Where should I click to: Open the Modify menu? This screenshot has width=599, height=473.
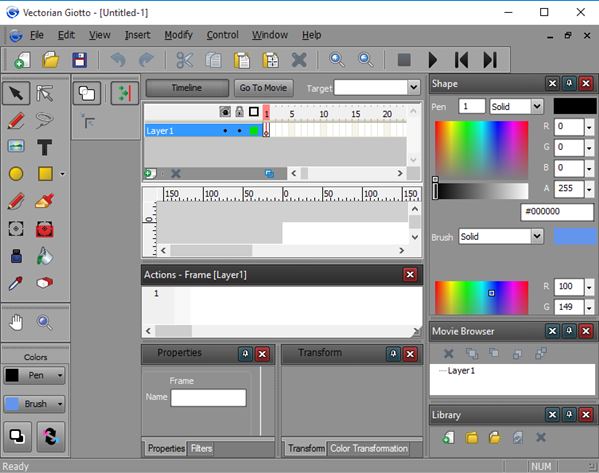[x=178, y=35]
